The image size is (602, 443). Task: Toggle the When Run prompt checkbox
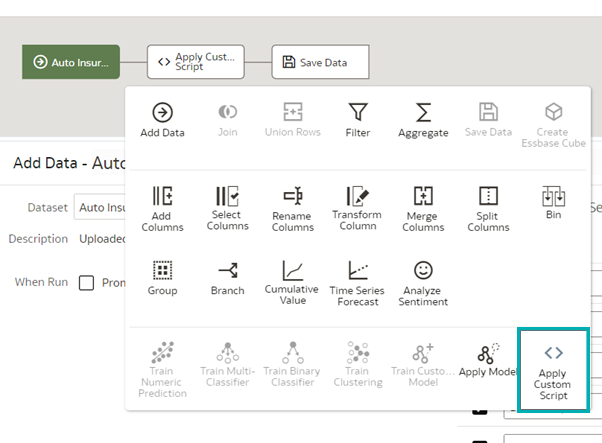click(x=86, y=283)
